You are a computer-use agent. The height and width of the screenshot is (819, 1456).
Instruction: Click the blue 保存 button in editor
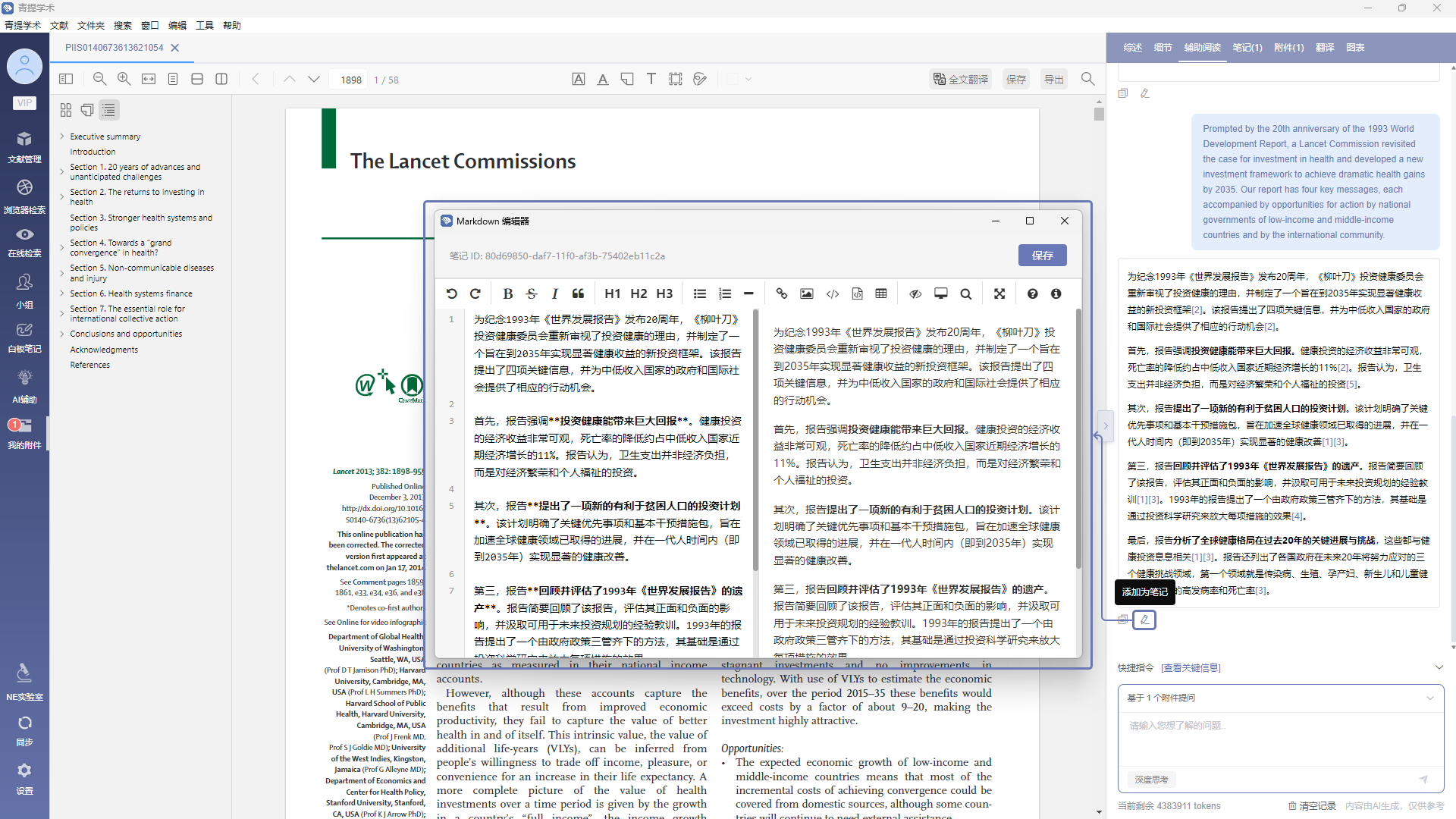(1042, 256)
